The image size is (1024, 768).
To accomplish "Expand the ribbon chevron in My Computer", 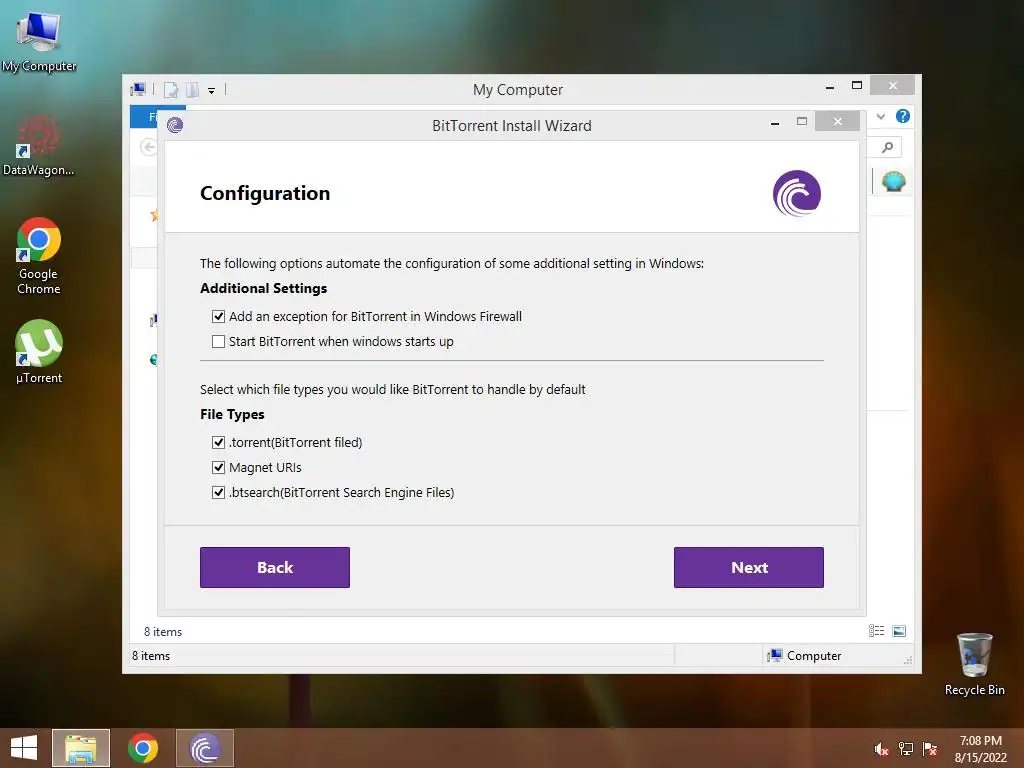I will coord(881,116).
